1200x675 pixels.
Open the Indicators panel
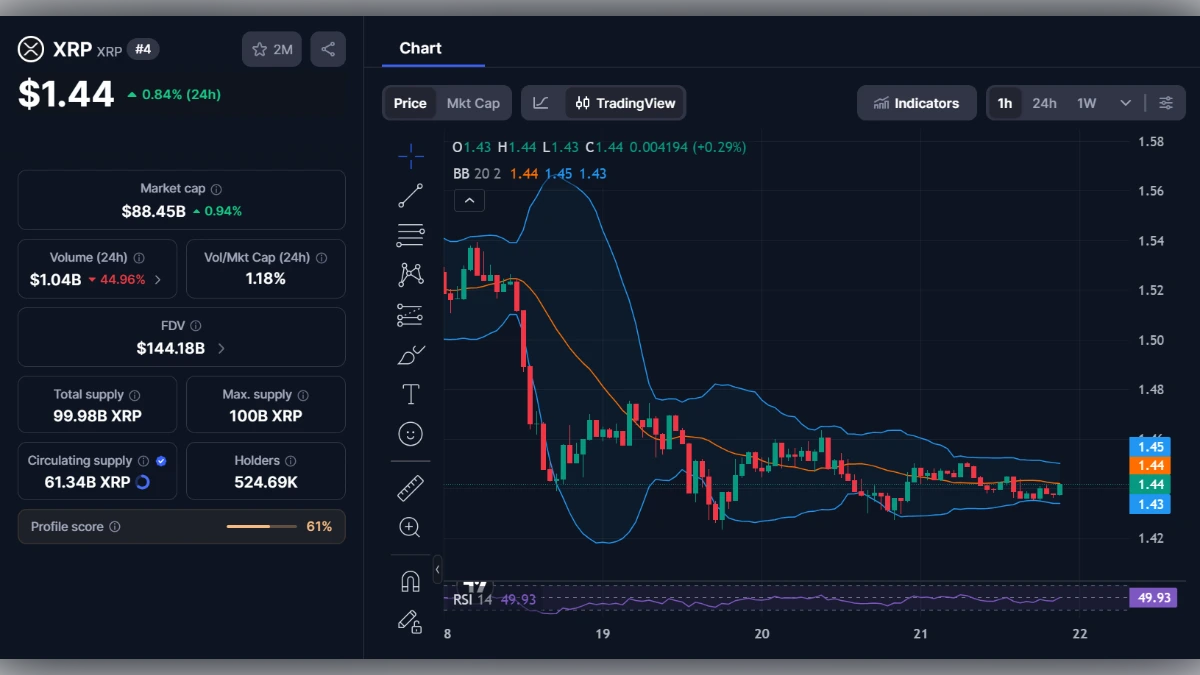tap(916, 102)
